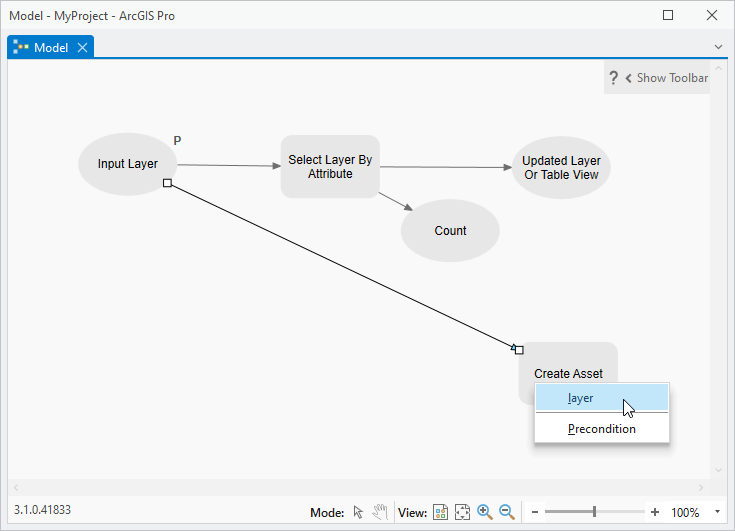Expand the Show Toolbar panel
Image resolution: width=735 pixels, height=531 pixels.
(x=665, y=78)
